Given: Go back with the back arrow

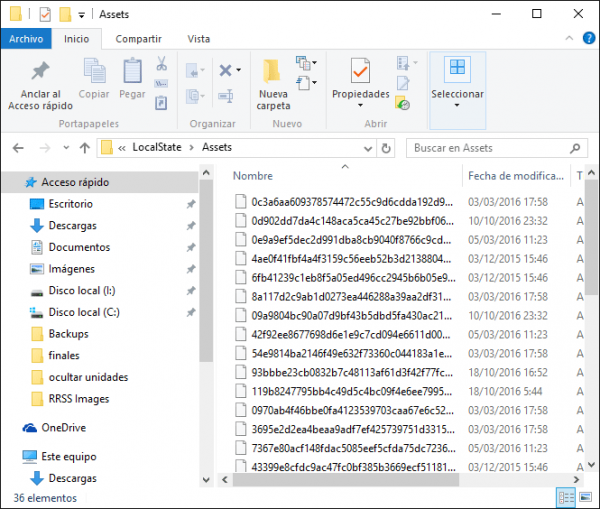Looking at the screenshot, I should [18, 148].
